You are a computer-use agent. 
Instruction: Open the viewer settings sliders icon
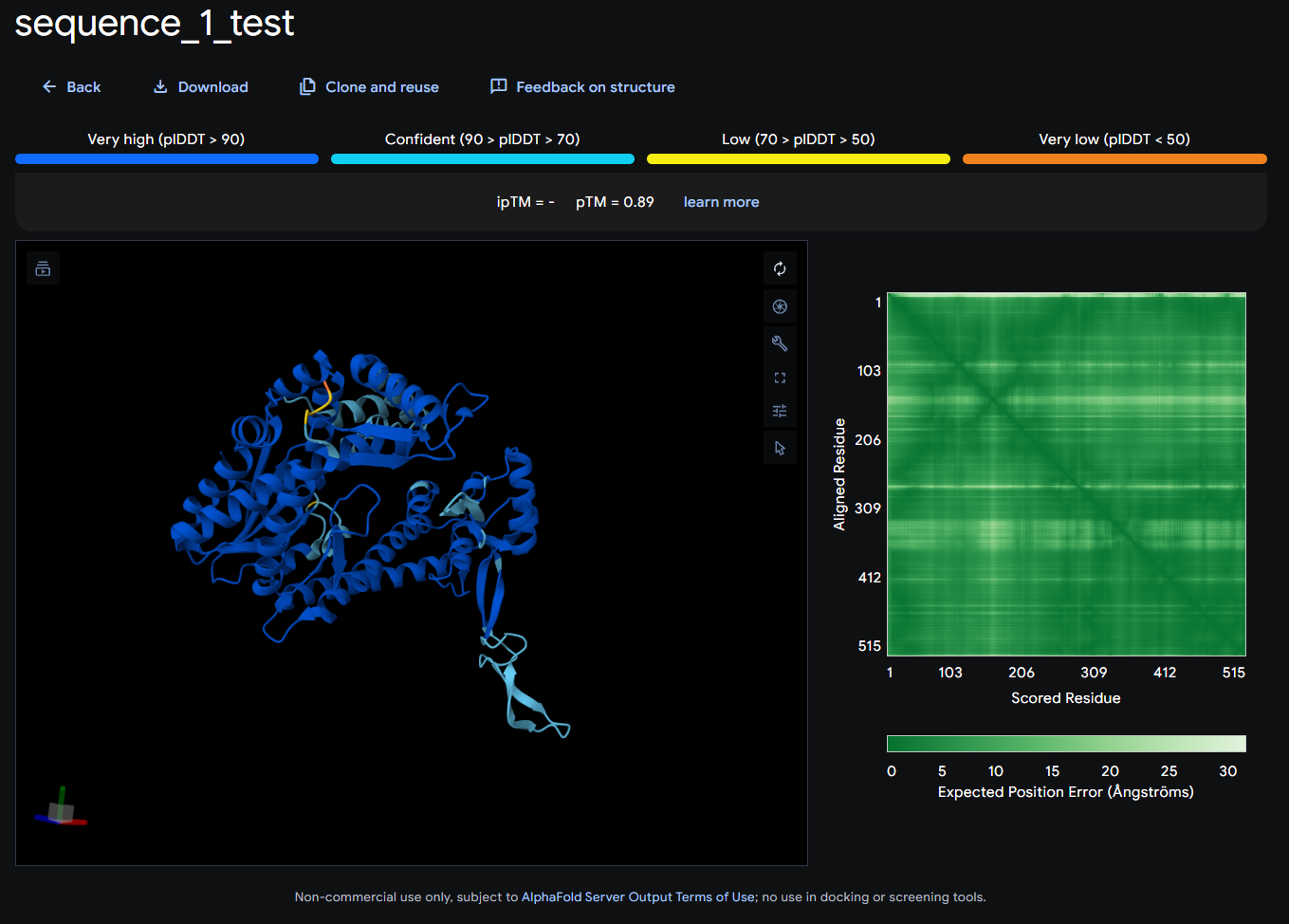coord(780,411)
